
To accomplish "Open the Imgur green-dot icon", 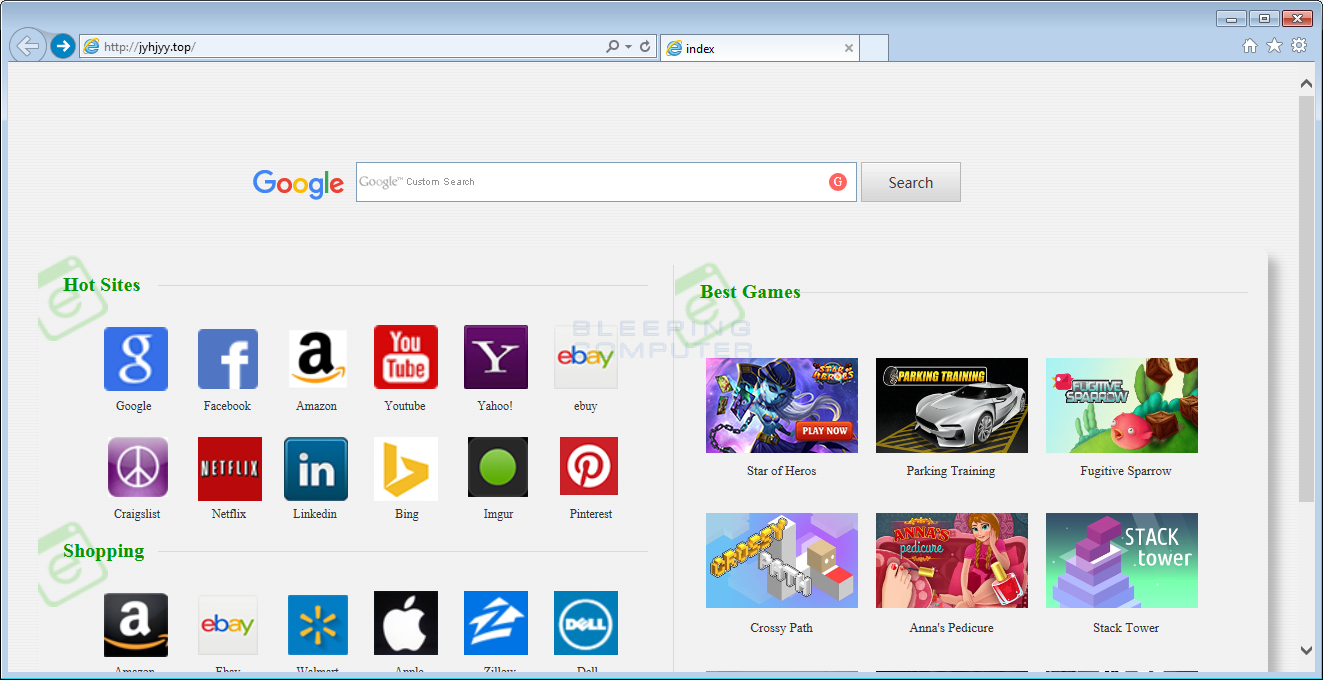I will click(498, 467).
